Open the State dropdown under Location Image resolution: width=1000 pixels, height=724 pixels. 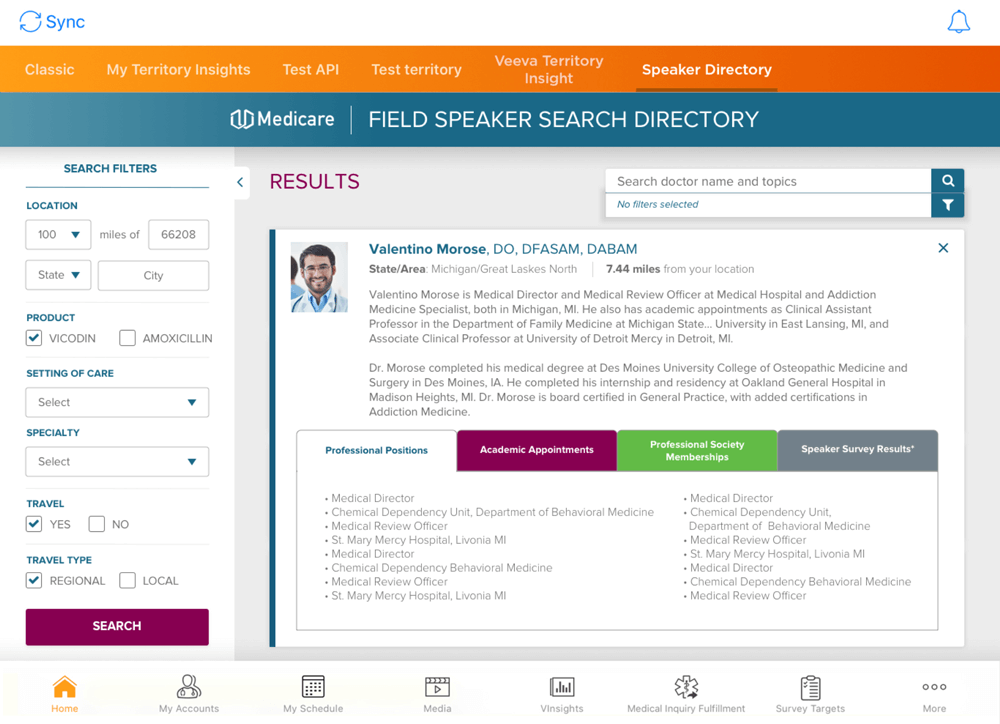[57, 275]
